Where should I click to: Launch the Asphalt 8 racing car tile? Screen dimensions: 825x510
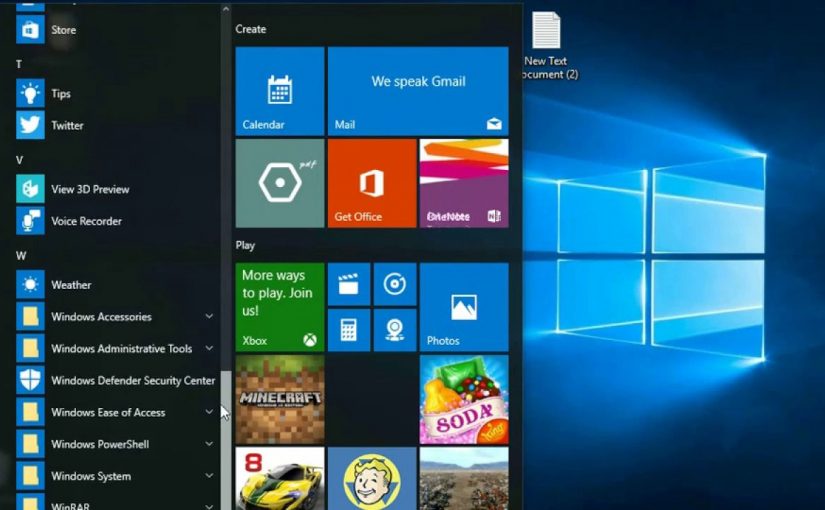click(280, 478)
